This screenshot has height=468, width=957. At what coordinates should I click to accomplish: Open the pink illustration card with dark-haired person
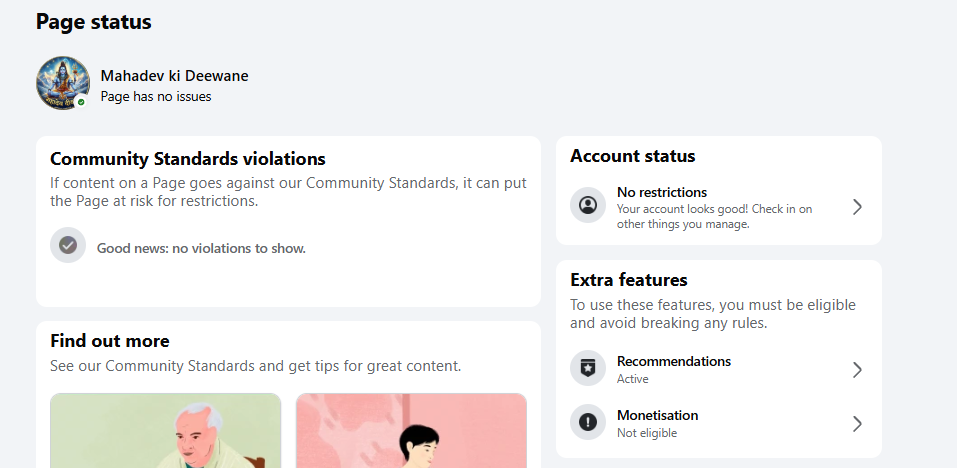click(411, 431)
